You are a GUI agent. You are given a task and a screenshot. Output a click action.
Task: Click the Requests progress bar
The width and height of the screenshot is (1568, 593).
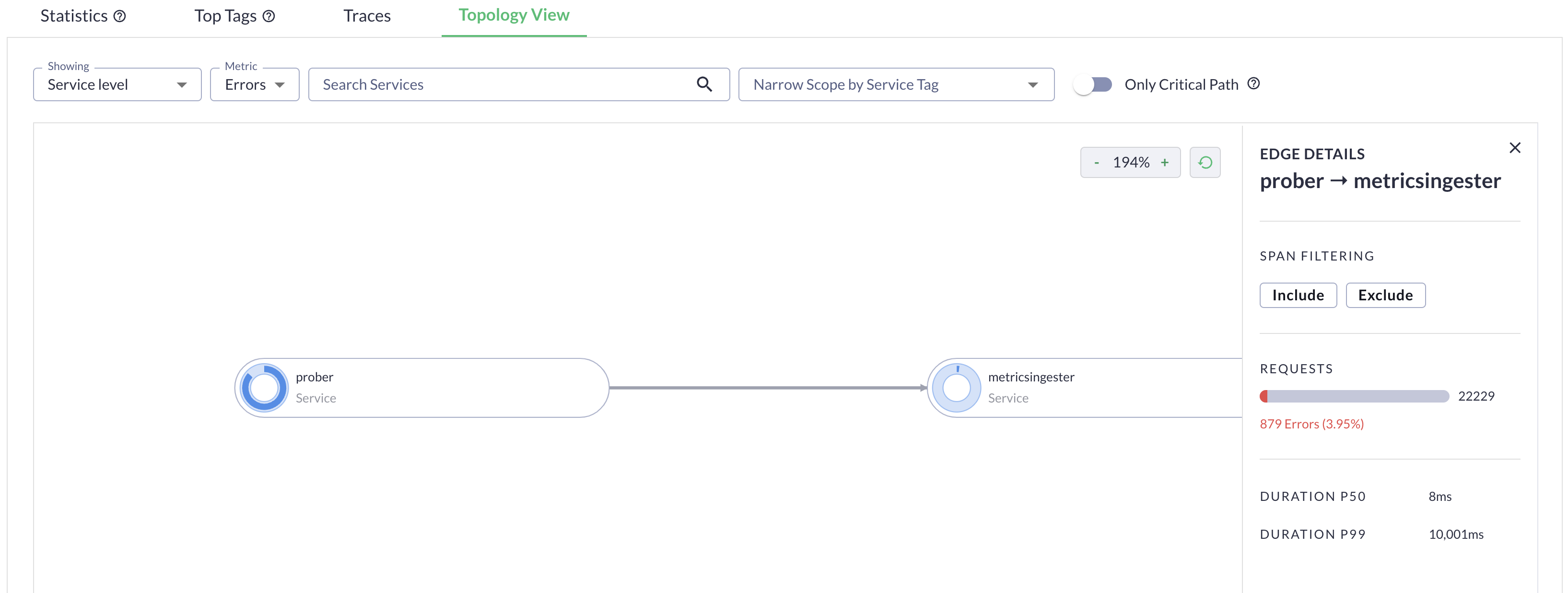point(1354,396)
